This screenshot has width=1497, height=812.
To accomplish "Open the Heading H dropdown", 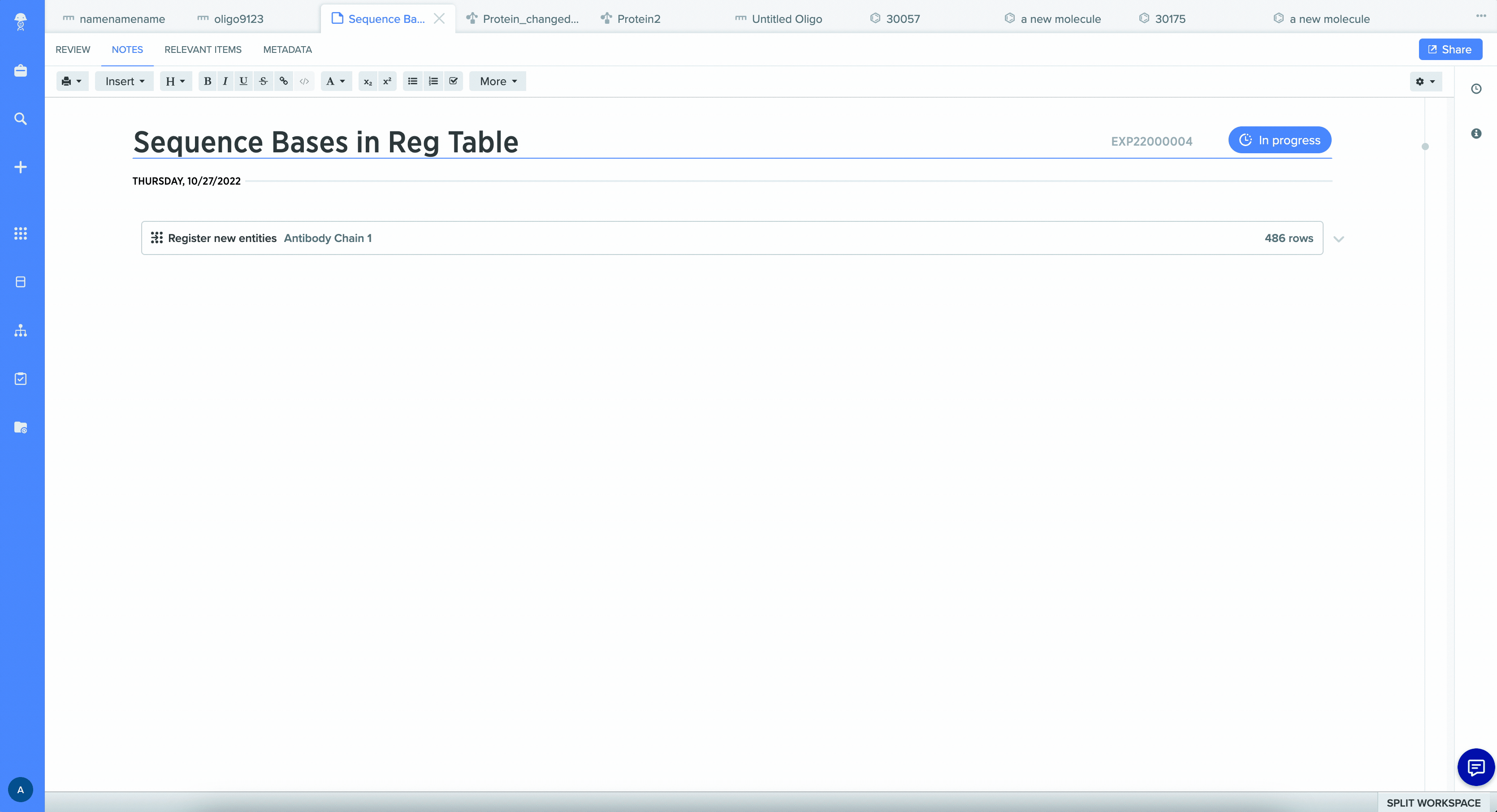I will click(x=176, y=81).
